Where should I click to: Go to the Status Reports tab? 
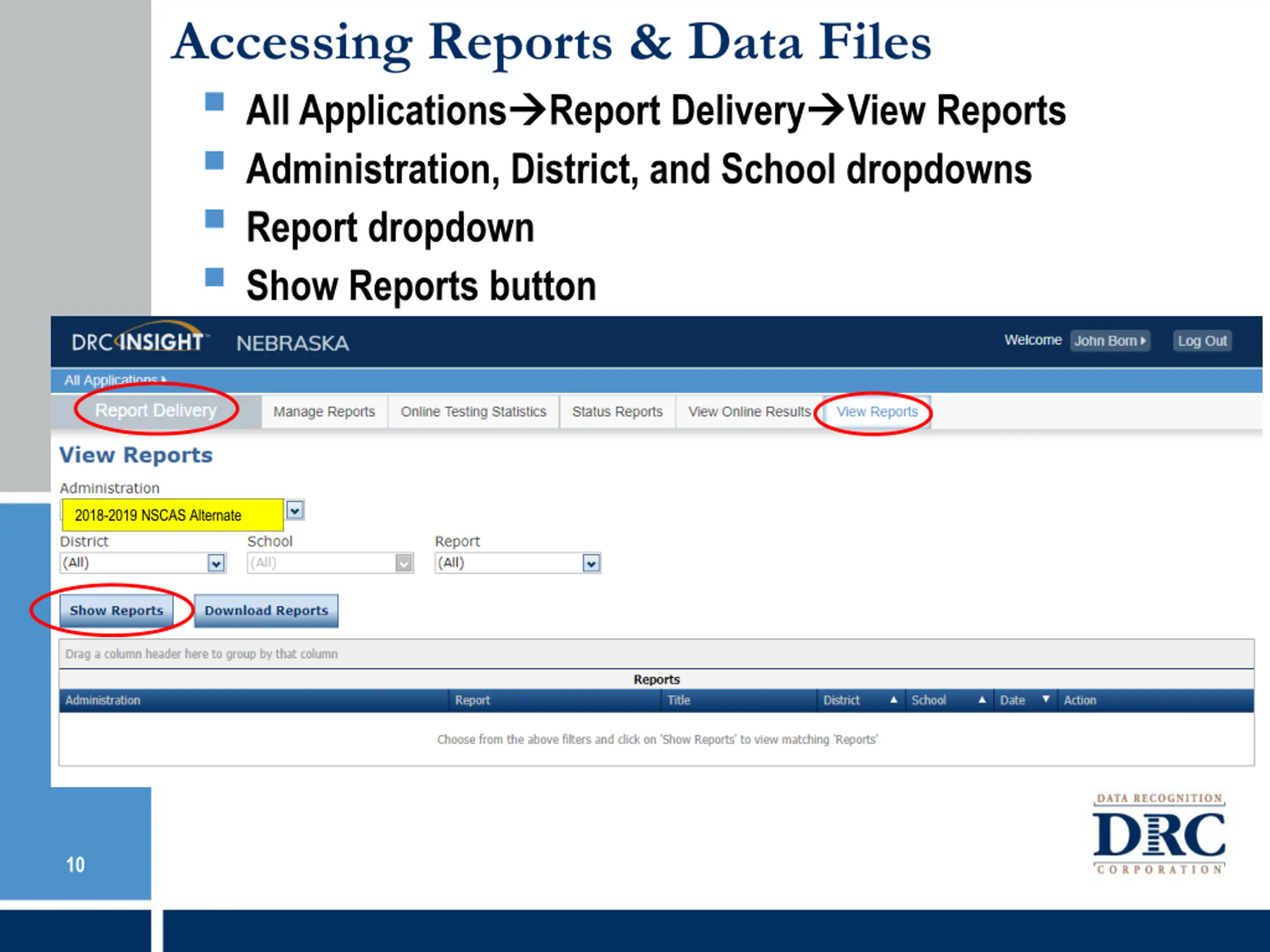[x=617, y=412]
